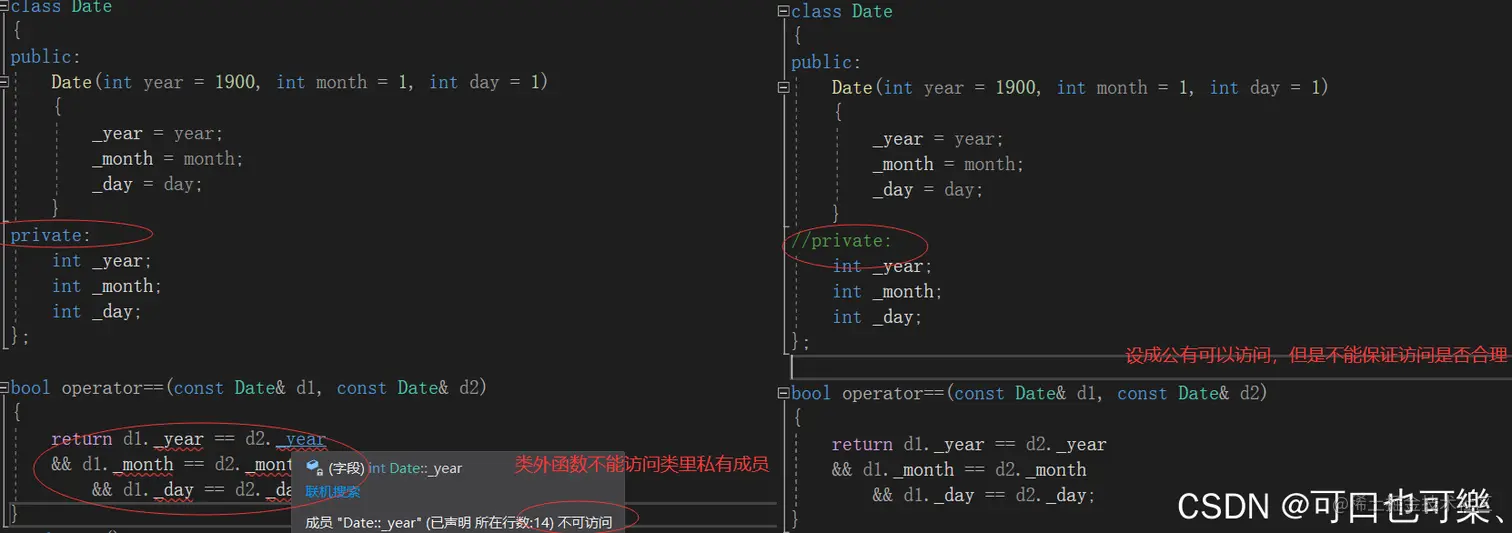Collapse the Date constructor in the right code pane
The image size is (1512, 533).
784,88
